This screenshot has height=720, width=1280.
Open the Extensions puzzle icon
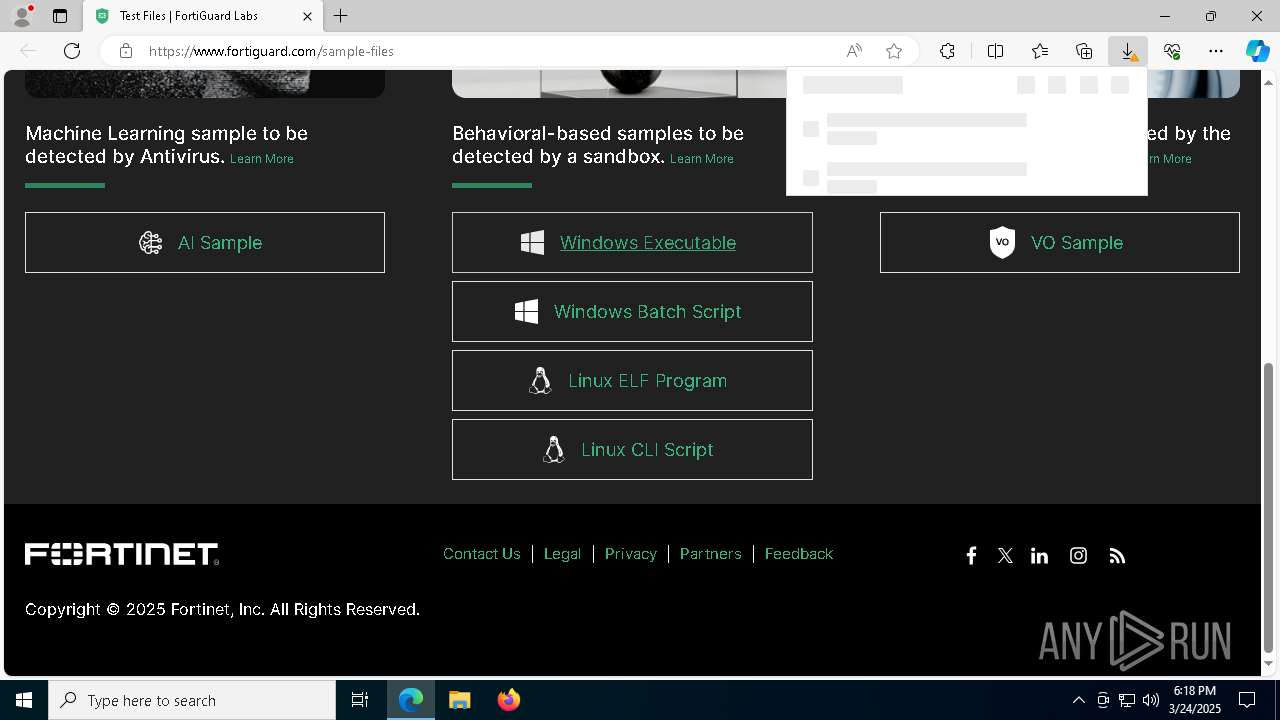(947, 51)
